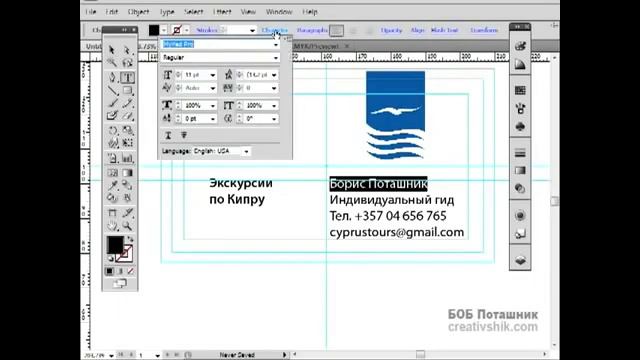Select the Selection (black arrow) tool

click(x=112, y=50)
